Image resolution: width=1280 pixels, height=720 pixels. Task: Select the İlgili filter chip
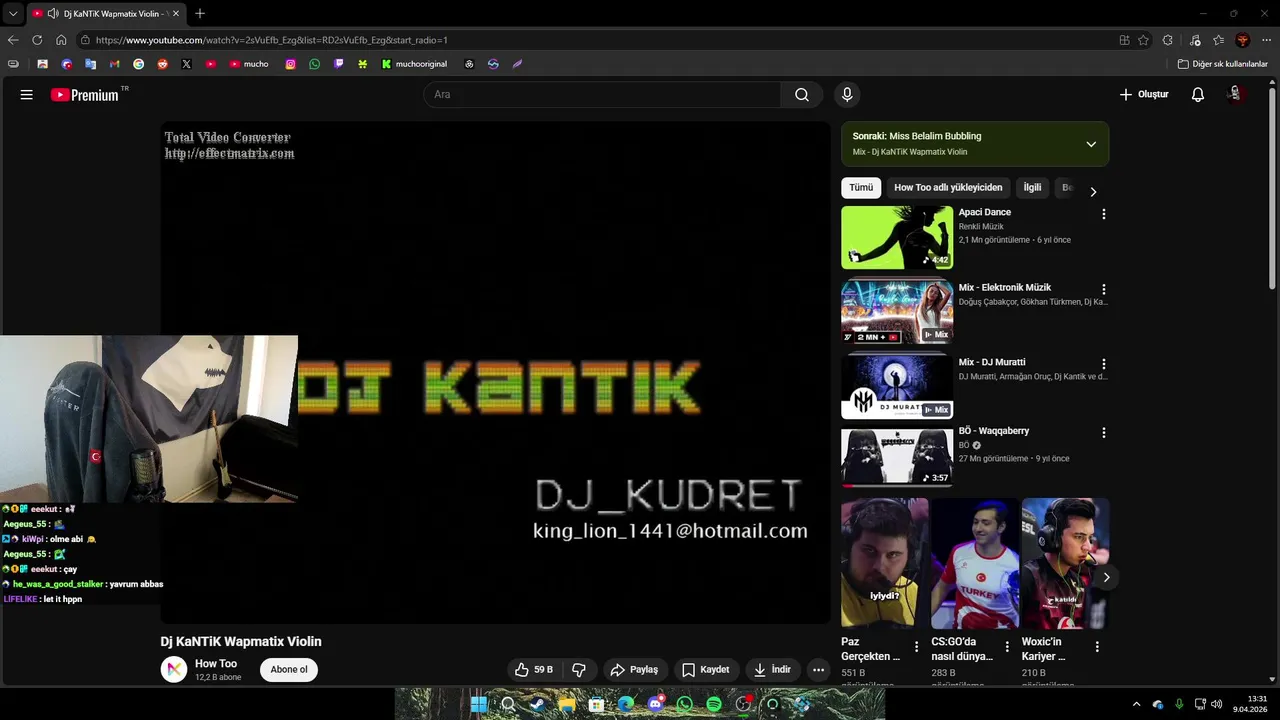click(1032, 188)
